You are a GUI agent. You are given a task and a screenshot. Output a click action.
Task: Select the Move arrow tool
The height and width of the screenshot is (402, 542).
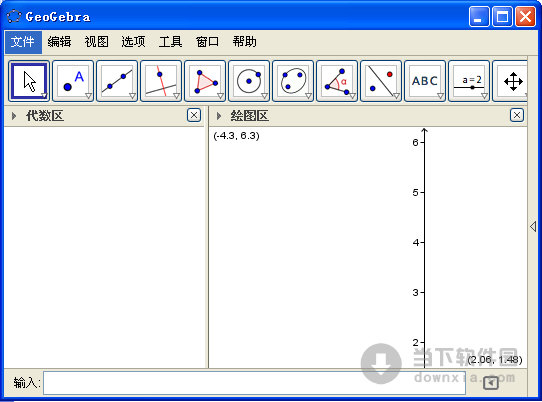pos(29,81)
